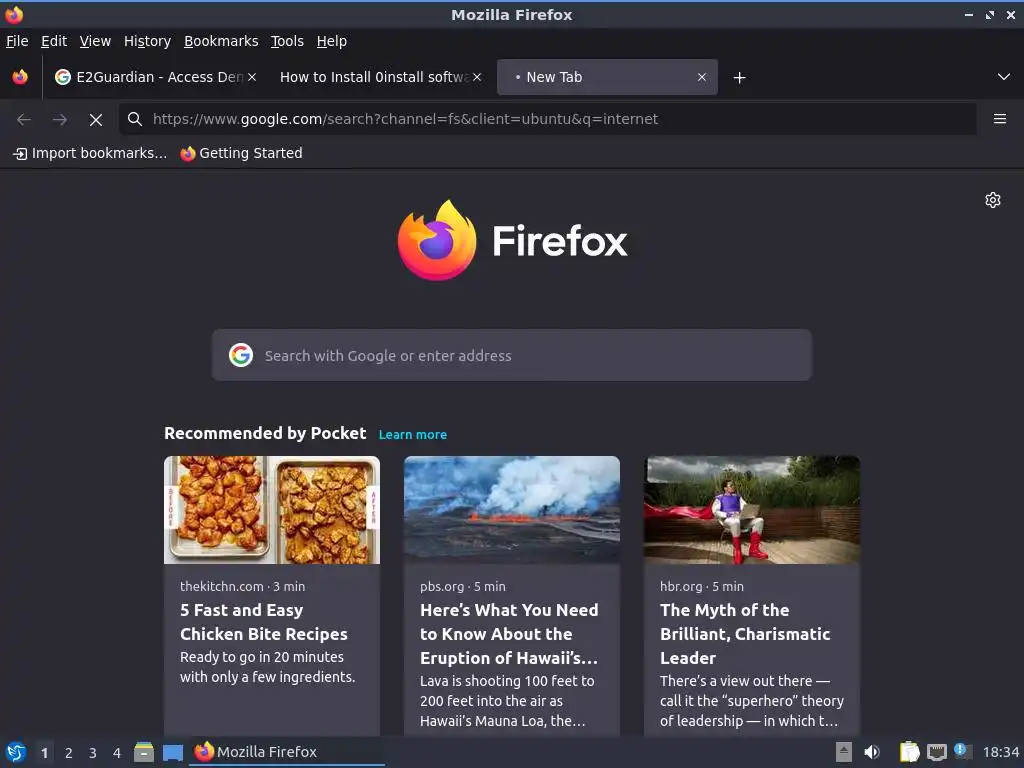Viewport: 1024px width, 768px height.
Task: Click Learn more link beside Pocket
Action: pyautogui.click(x=413, y=434)
